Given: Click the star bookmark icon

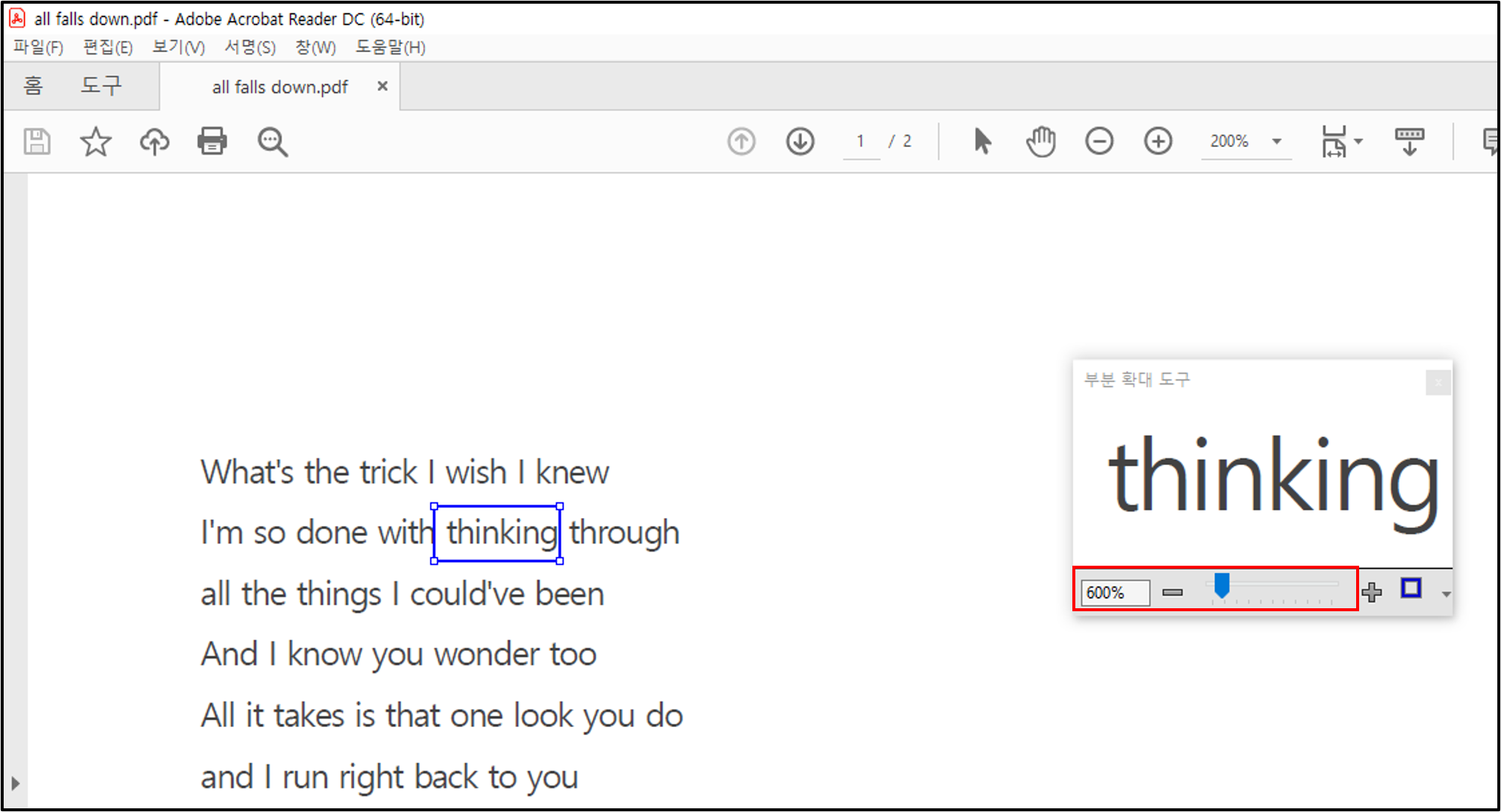Looking at the screenshot, I should (x=96, y=141).
